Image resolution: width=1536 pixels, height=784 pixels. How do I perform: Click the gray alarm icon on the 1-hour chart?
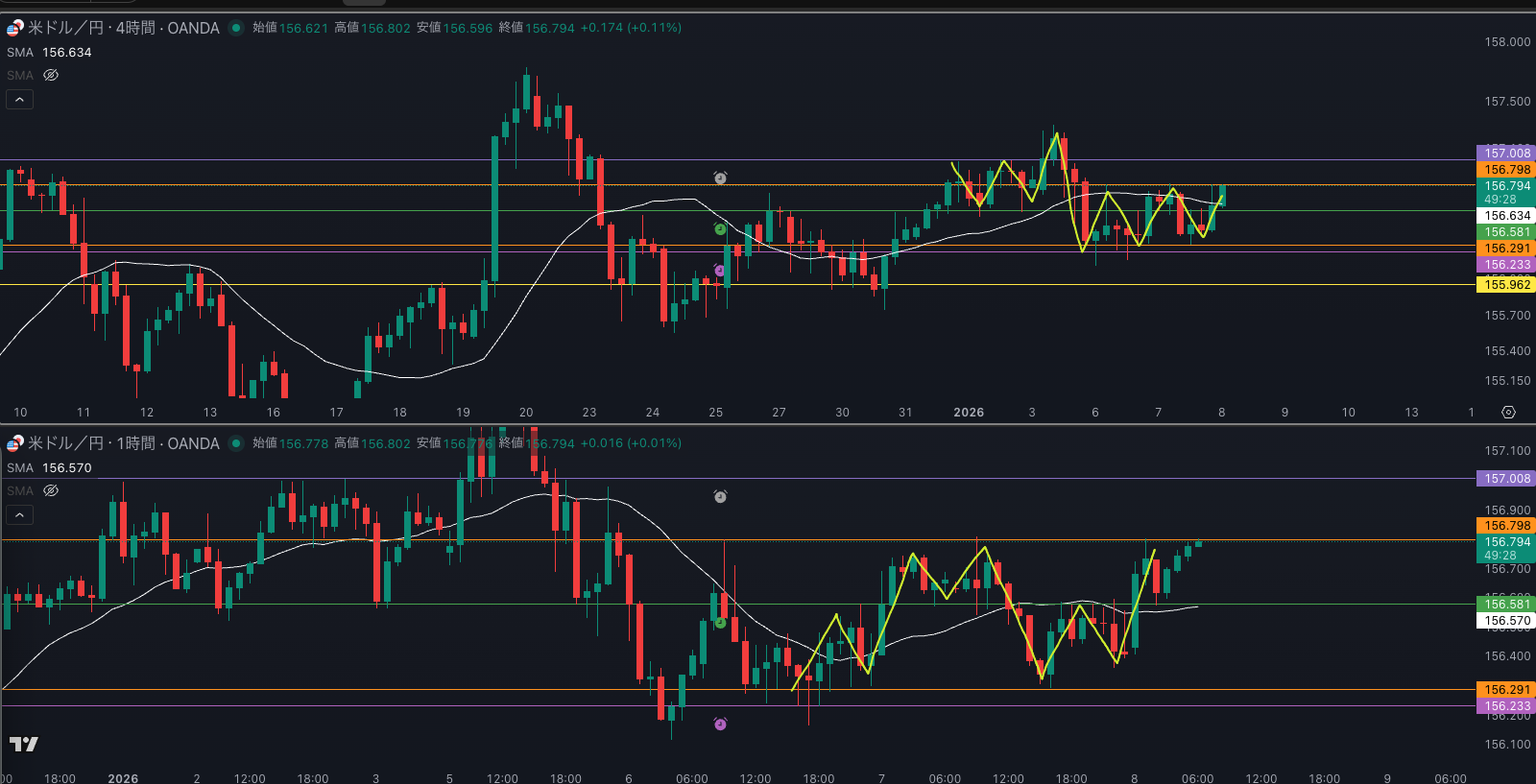[720, 496]
